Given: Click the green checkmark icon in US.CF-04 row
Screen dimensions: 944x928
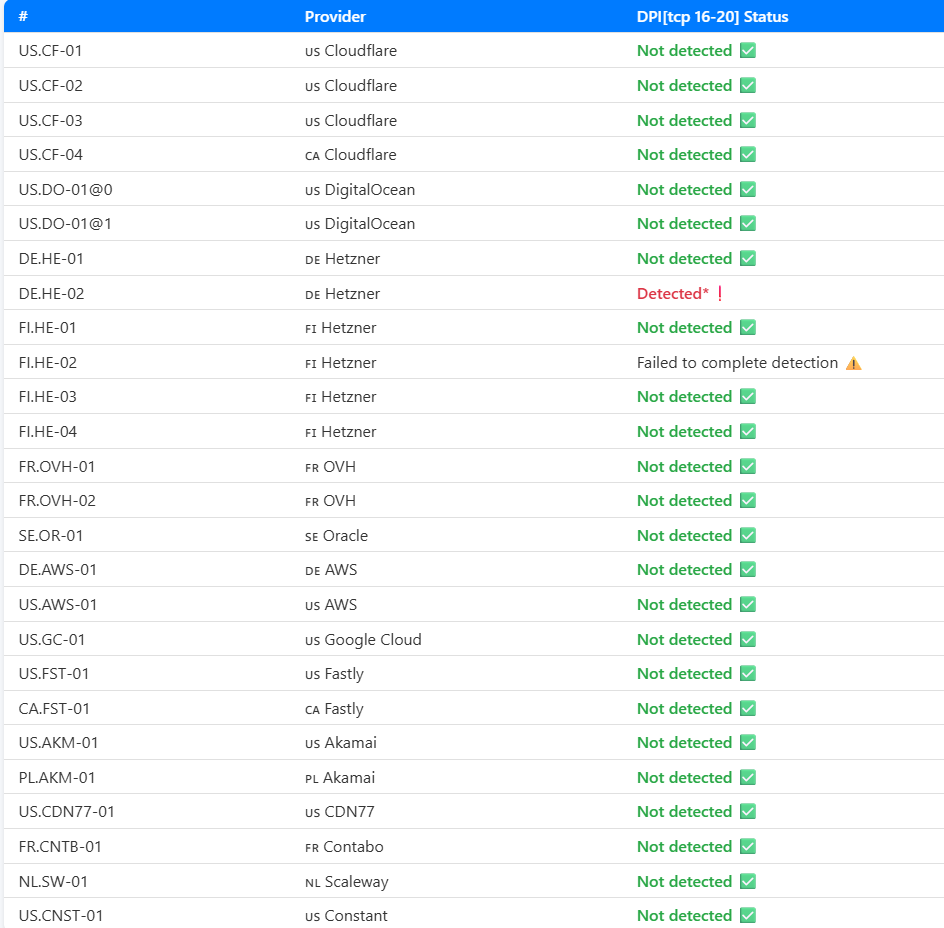Looking at the screenshot, I should pyautogui.click(x=748, y=155).
